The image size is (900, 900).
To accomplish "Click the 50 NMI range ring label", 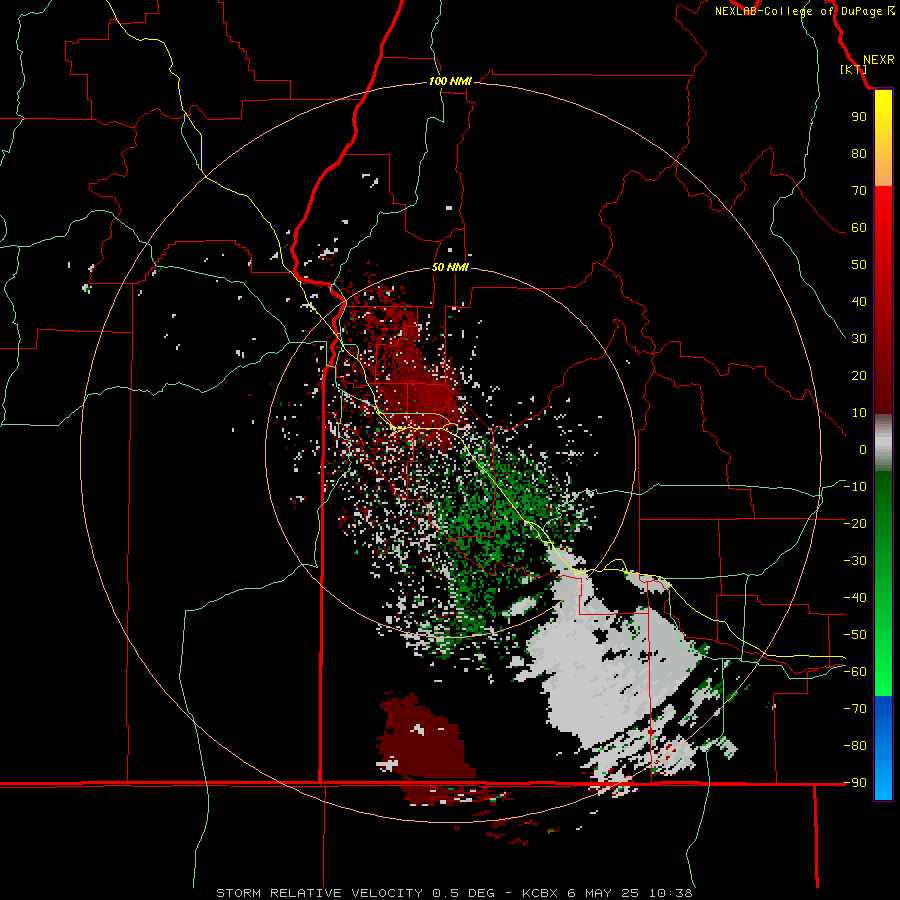I will click(450, 267).
